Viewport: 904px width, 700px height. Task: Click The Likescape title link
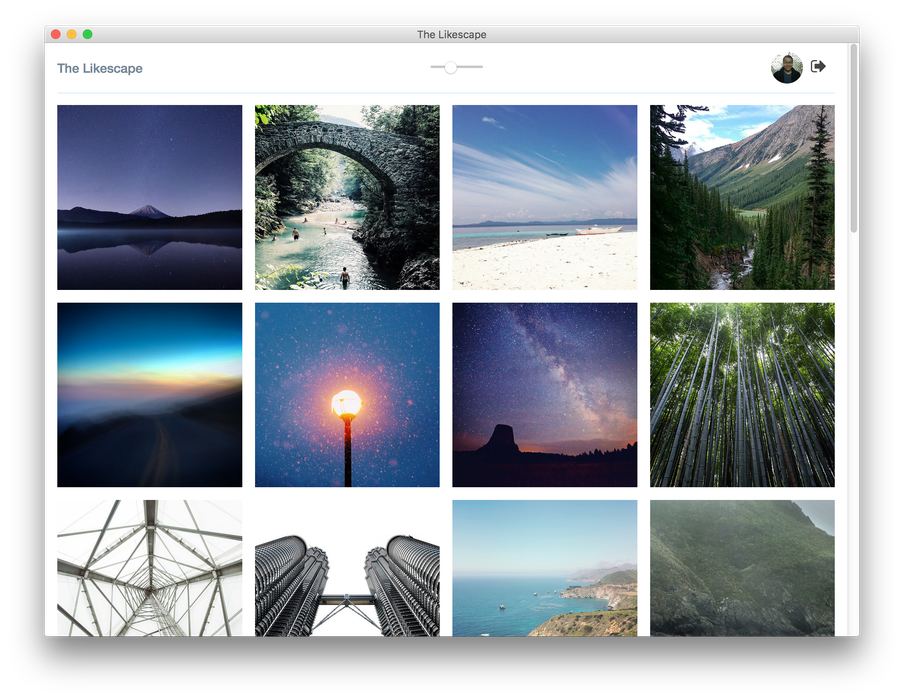click(x=100, y=69)
